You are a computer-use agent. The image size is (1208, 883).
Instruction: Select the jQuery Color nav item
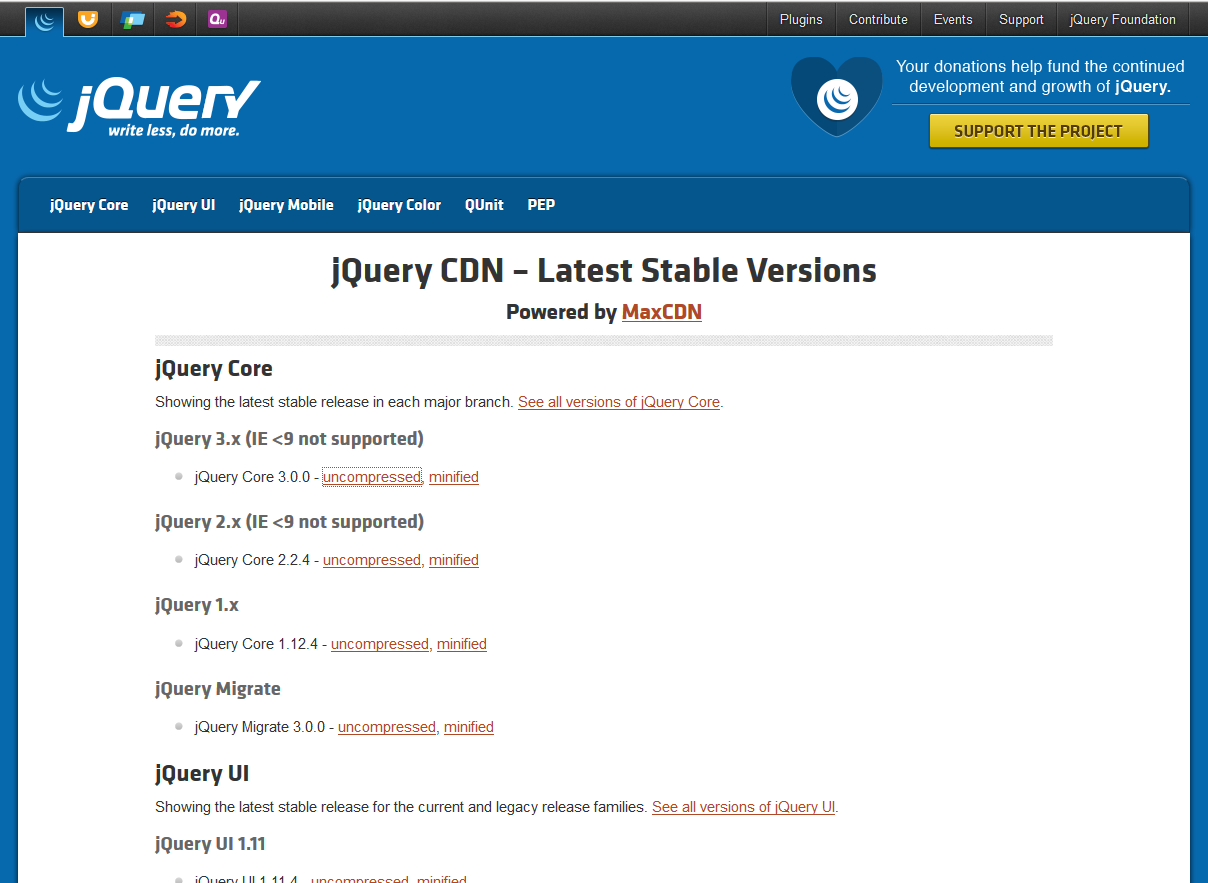[399, 205]
